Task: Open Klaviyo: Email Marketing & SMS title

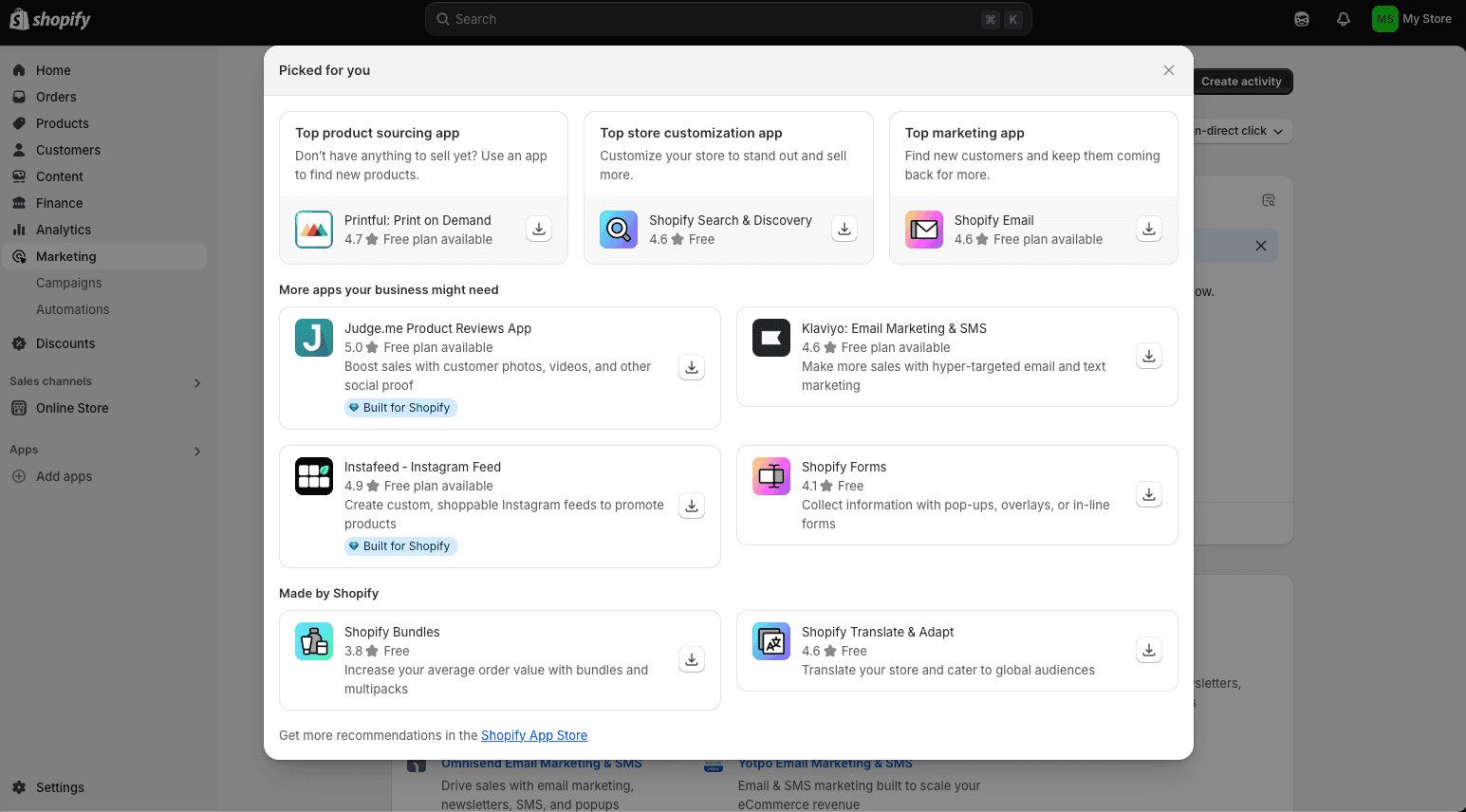Action: point(894,328)
